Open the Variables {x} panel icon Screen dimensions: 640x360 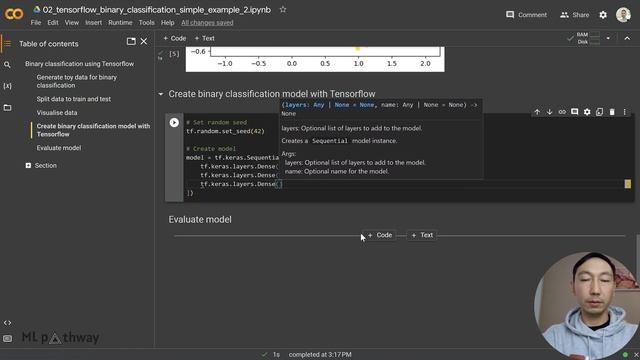point(7,86)
